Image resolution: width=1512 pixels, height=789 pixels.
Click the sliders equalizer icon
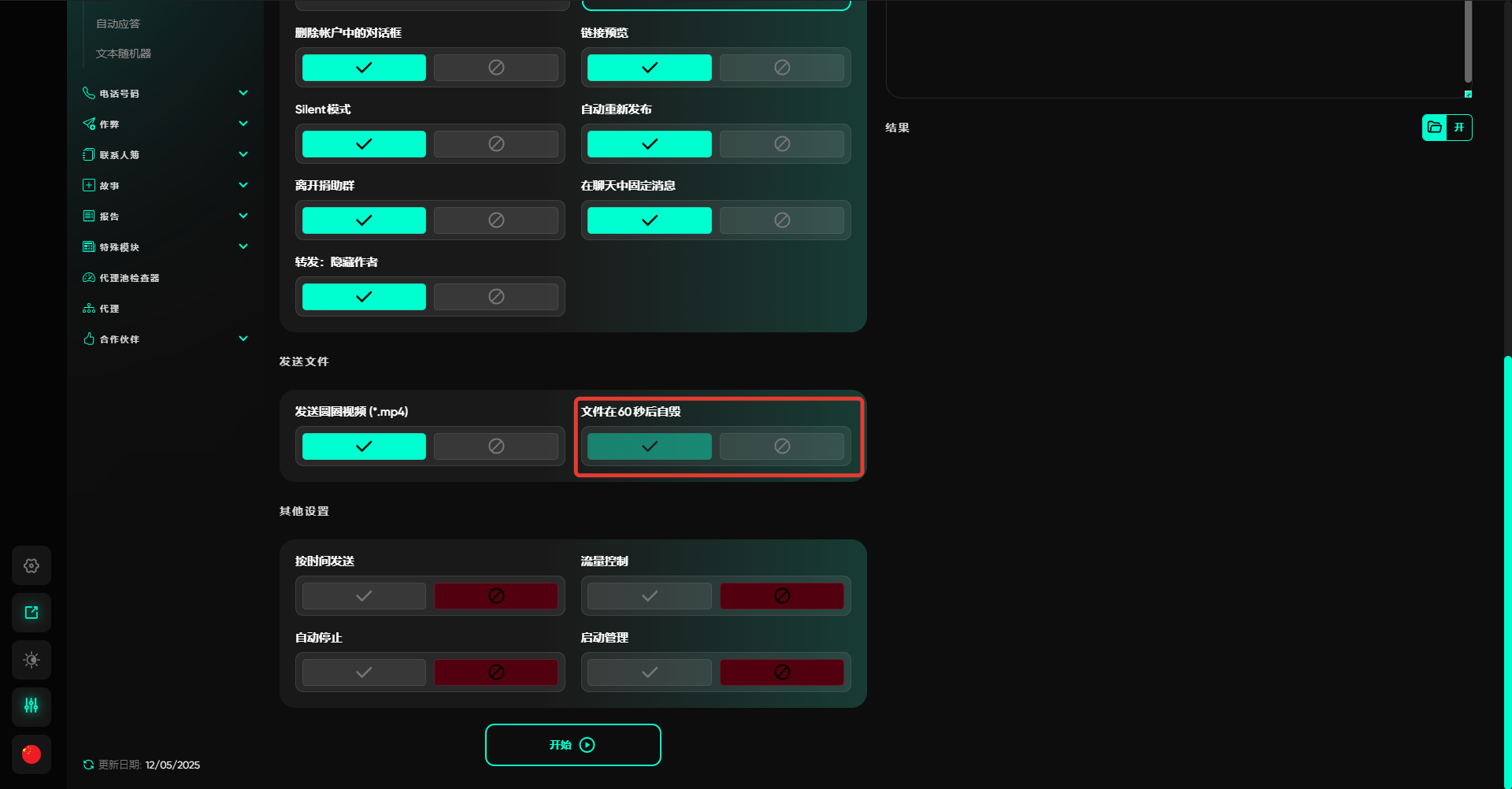[x=31, y=706]
